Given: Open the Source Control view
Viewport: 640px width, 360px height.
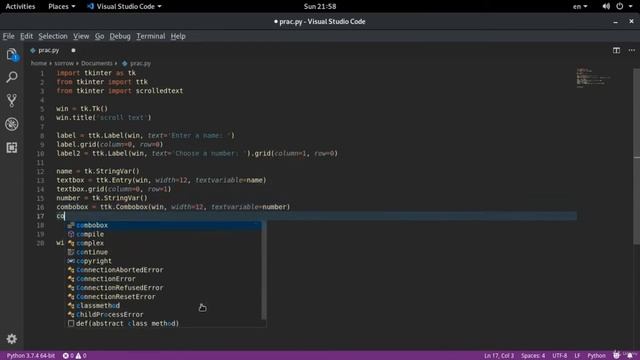Looking at the screenshot, I should click(x=11, y=100).
